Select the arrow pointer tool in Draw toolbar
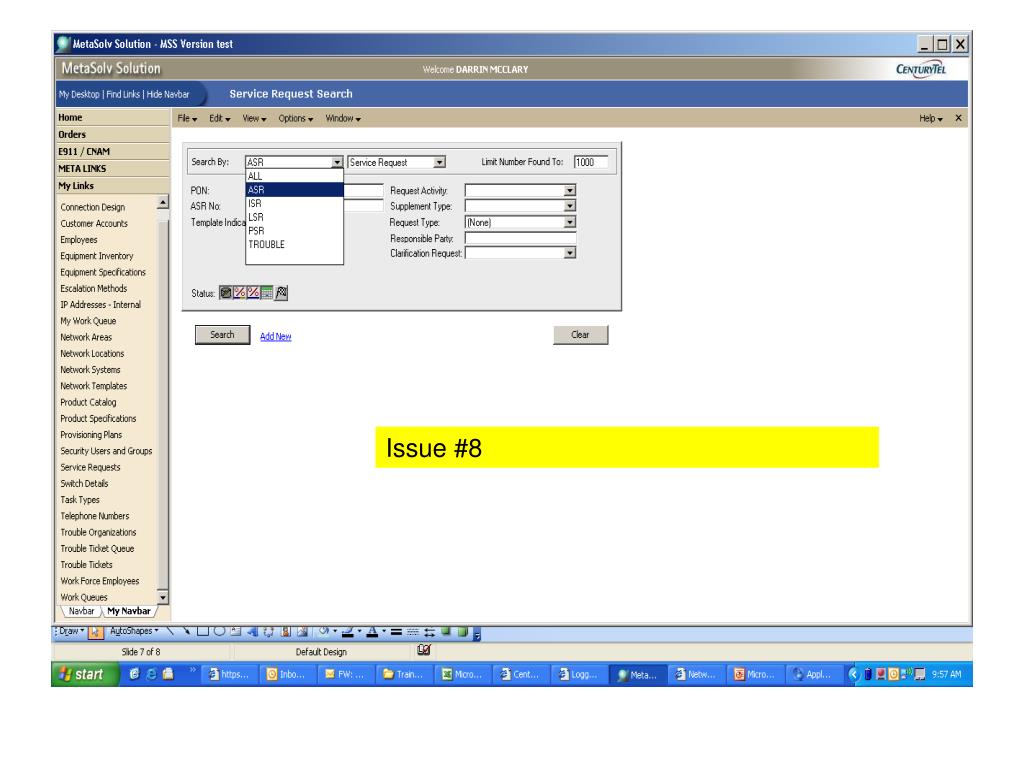 pyautogui.click(x=96, y=632)
